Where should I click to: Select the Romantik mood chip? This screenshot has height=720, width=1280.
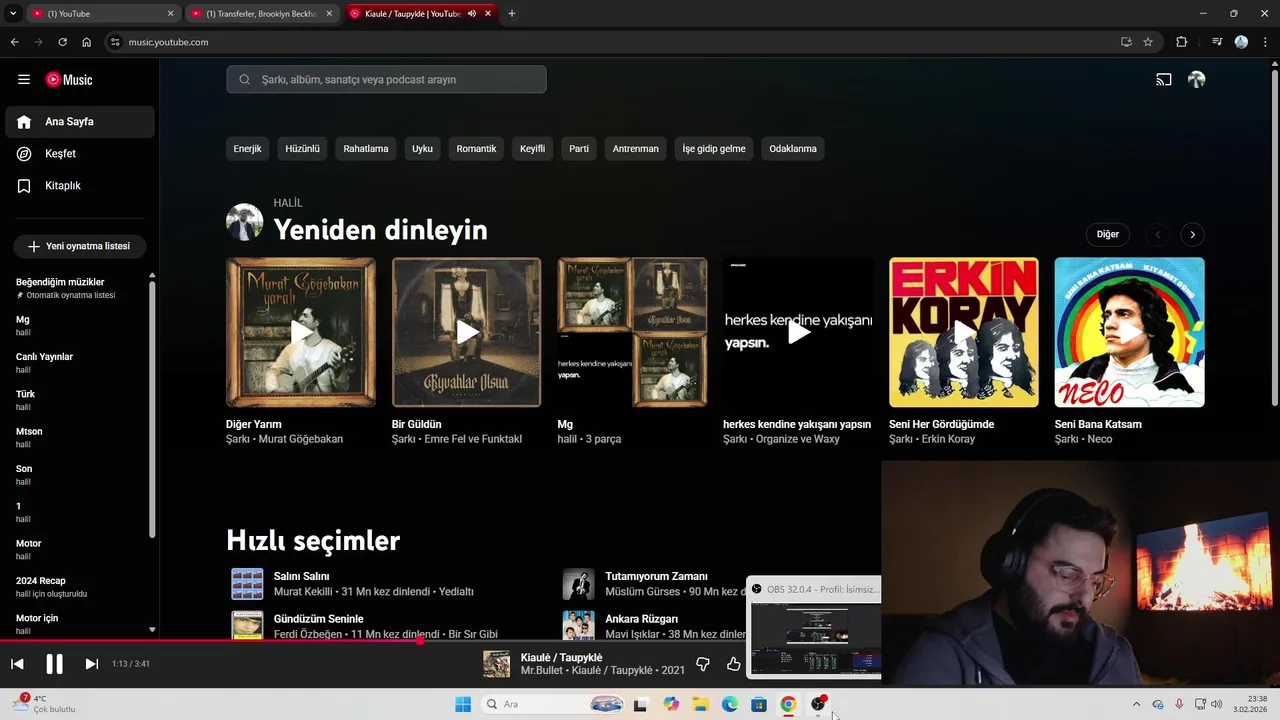coord(476,149)
